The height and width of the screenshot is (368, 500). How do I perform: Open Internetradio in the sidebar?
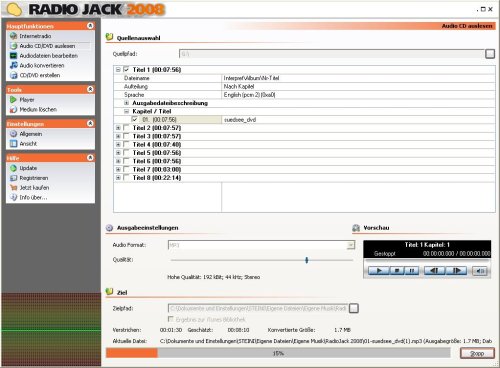click(35, 36)
